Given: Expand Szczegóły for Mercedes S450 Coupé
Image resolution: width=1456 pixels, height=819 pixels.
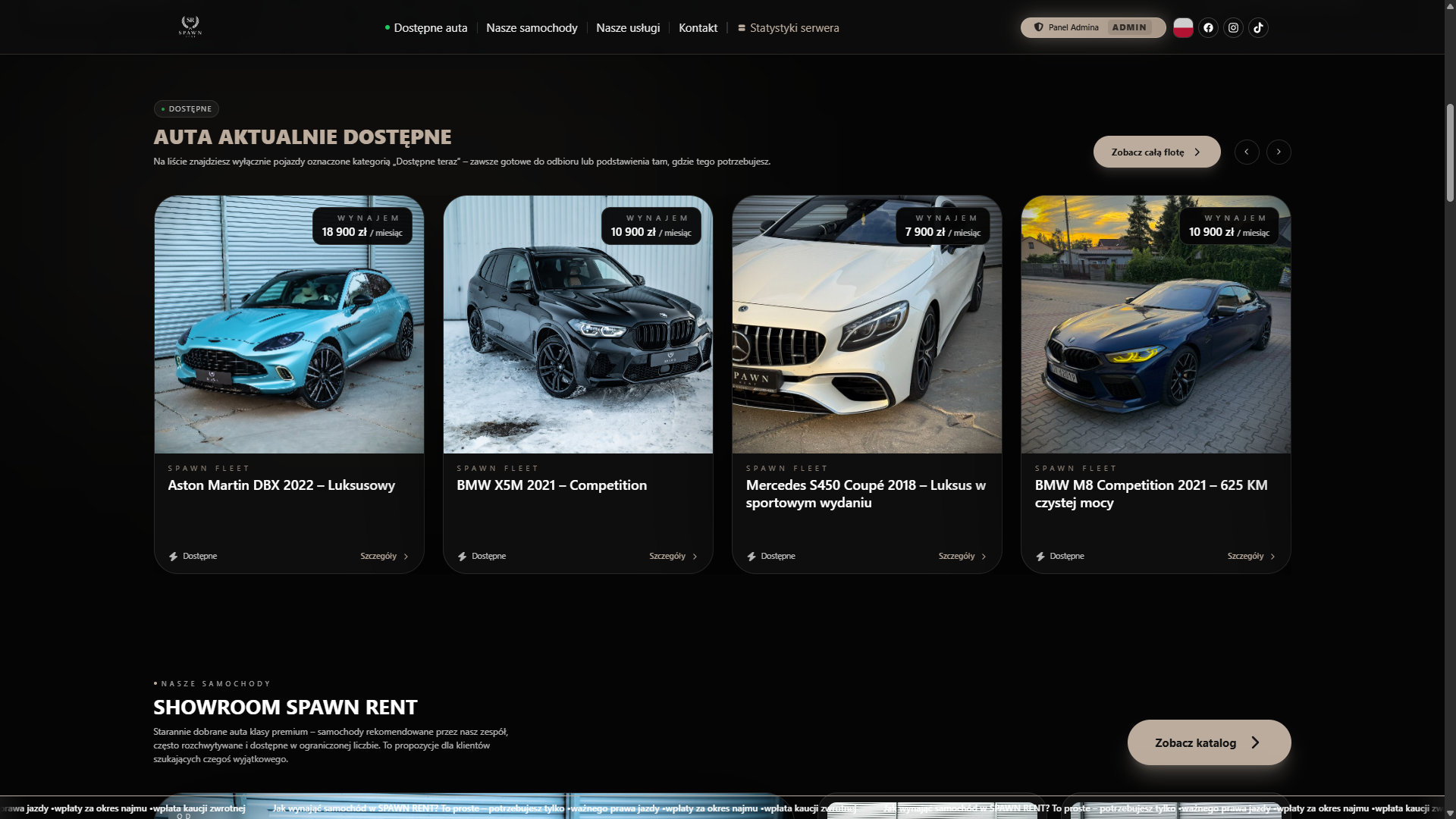Looking at the screenshot, I should point(962,557).
